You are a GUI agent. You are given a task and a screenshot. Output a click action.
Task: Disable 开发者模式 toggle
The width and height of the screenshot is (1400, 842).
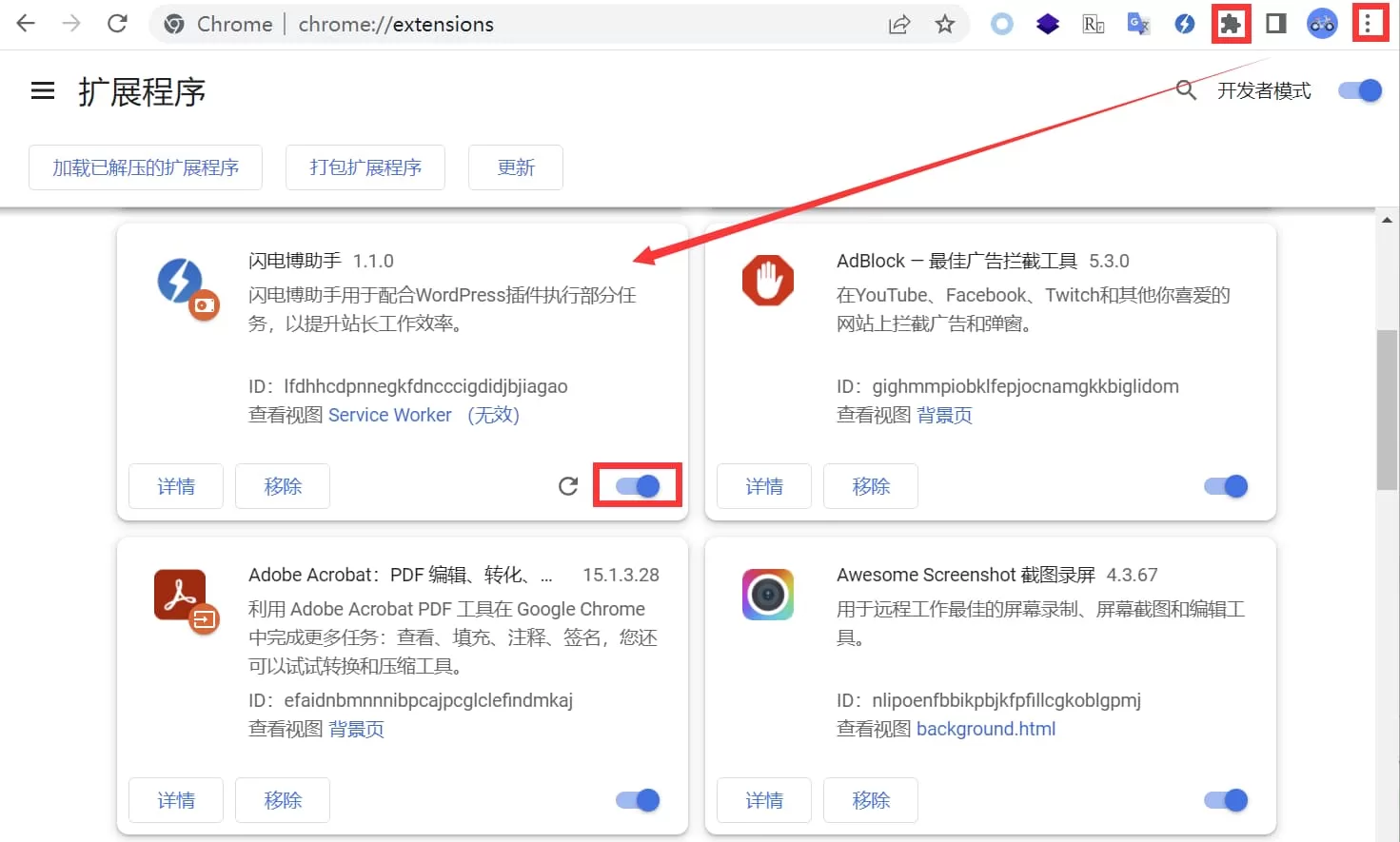tap(1359, 90)
